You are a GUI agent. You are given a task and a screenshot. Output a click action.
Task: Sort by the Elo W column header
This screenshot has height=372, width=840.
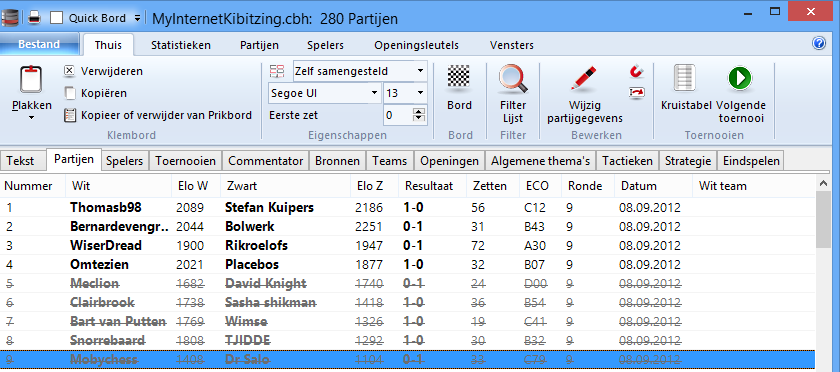tap(197, 187)
